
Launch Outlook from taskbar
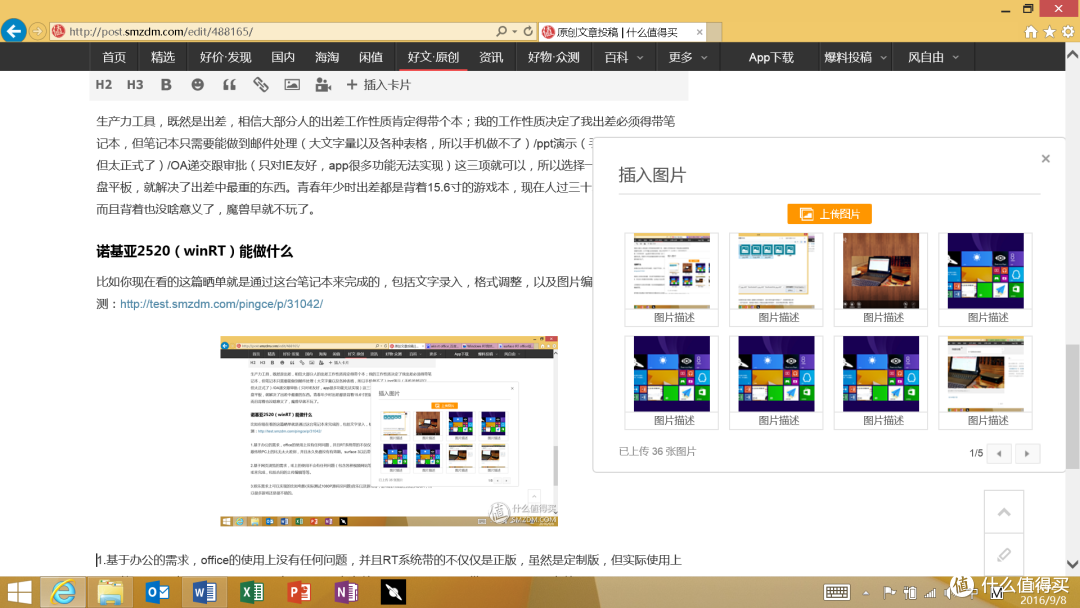(x=158, y=592)
